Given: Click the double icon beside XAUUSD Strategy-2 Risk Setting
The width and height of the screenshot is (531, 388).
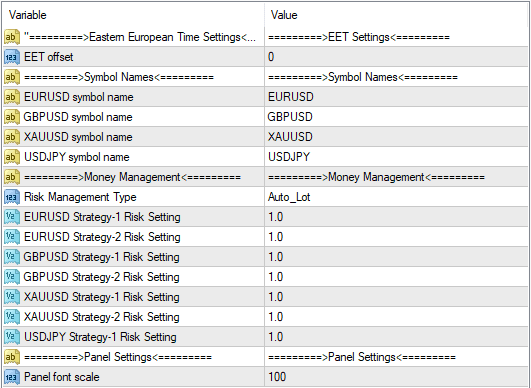Looking at the screenshot, I should click(x=12, y=317).
